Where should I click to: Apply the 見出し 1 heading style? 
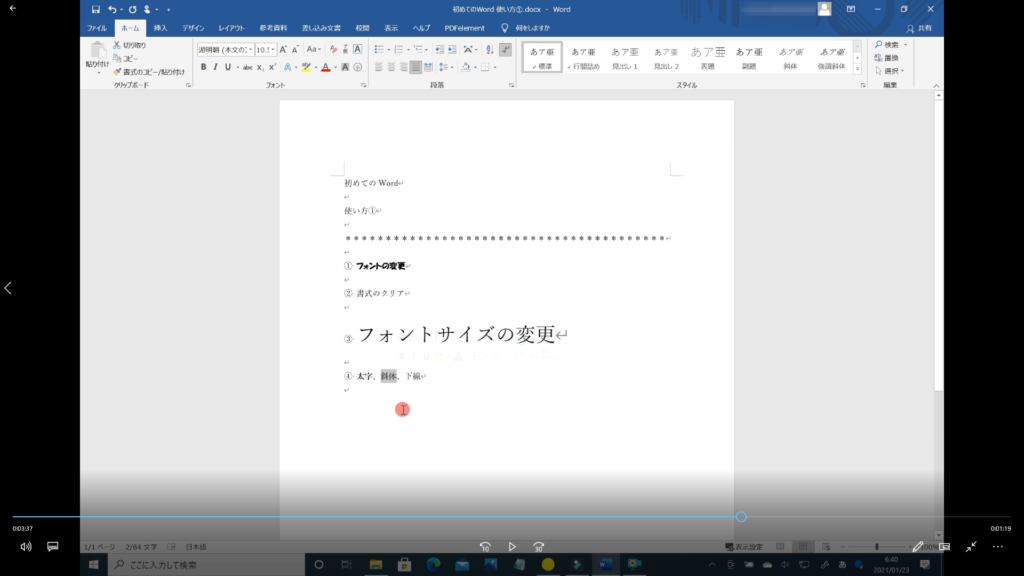tap(624, 57)
